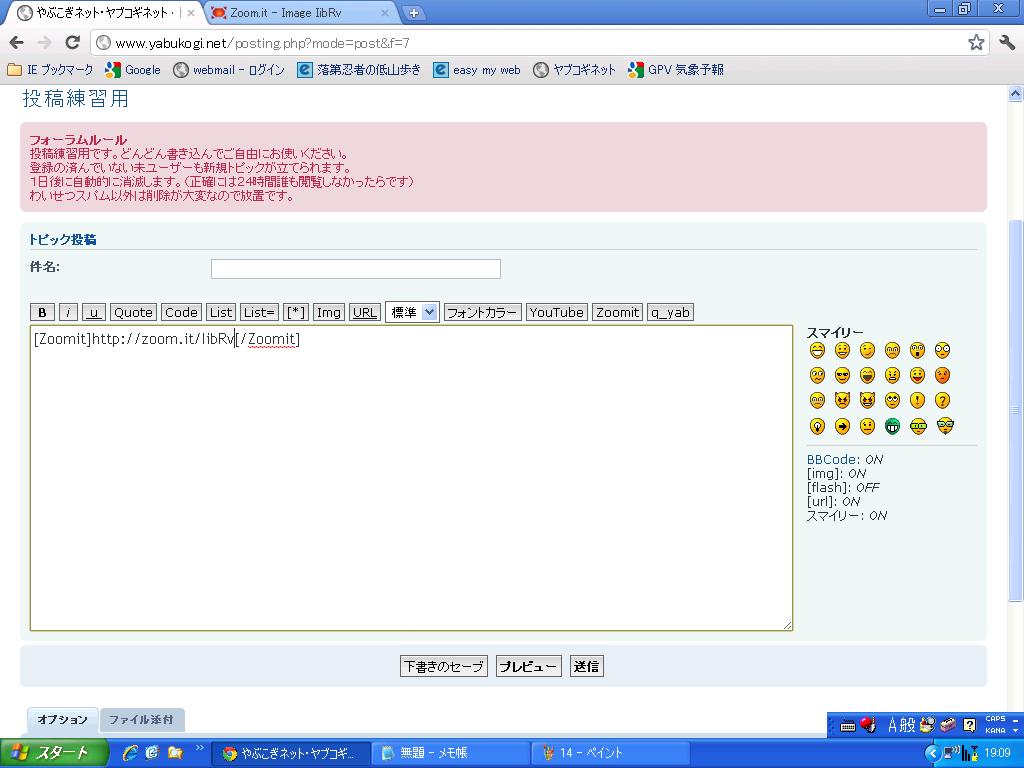This screenshot has width=1024, height=768.
Task: Toggle italic BBCode formatting button
Action: pos(68,312)
